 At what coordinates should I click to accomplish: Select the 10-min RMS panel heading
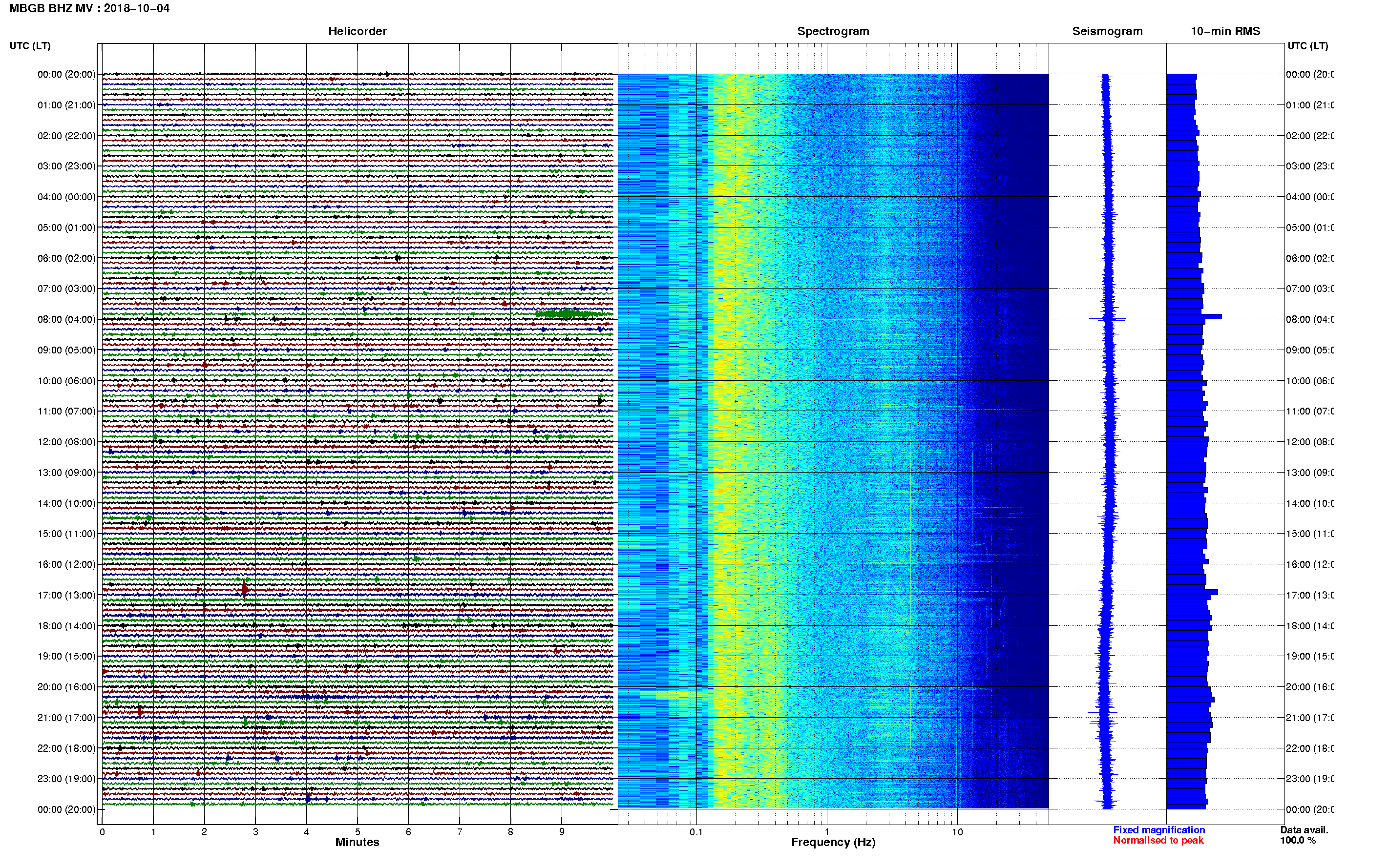coord(1225,32)
